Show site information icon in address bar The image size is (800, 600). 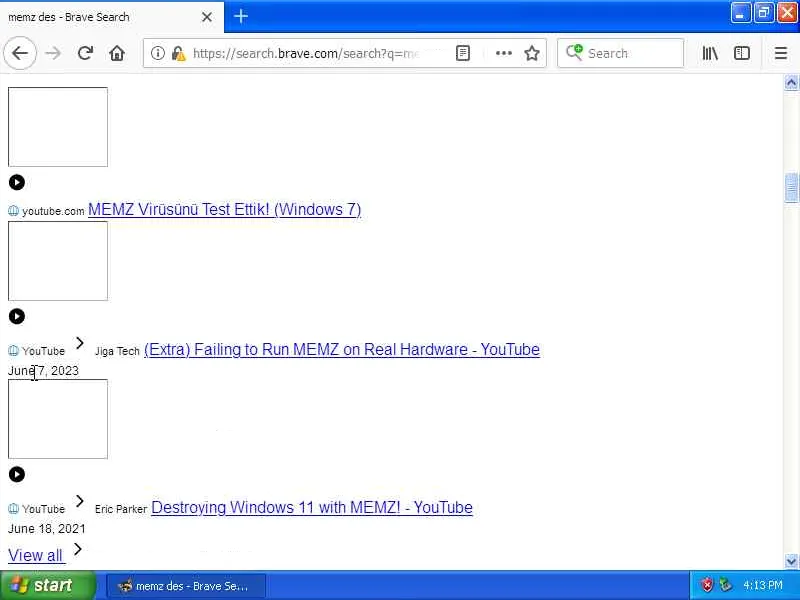158,53
